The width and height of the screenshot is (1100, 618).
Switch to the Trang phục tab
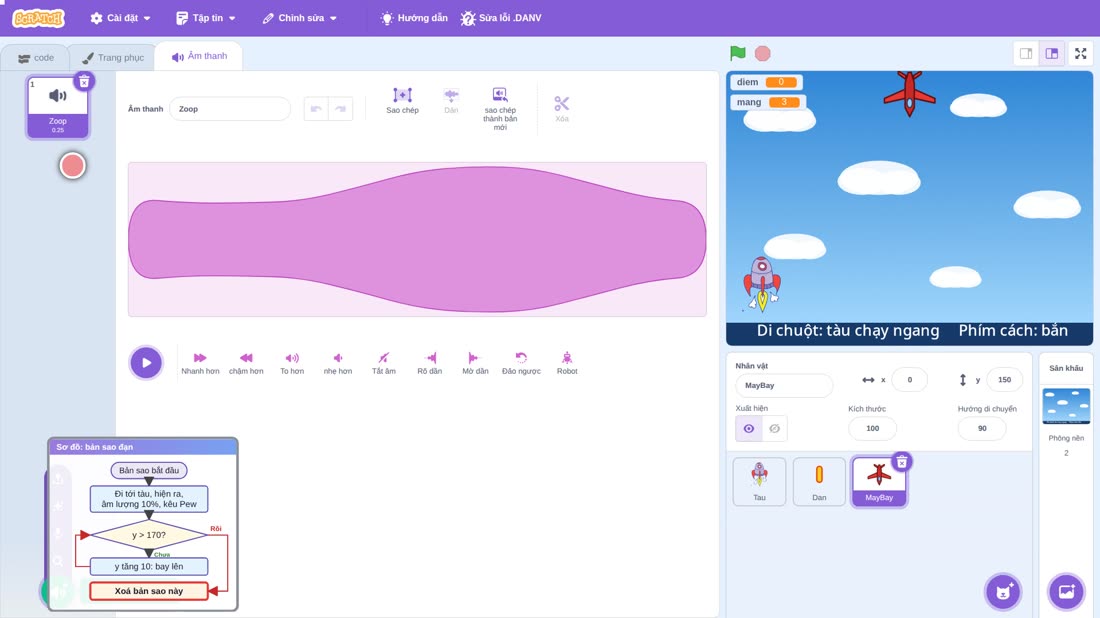click(113, 58)
